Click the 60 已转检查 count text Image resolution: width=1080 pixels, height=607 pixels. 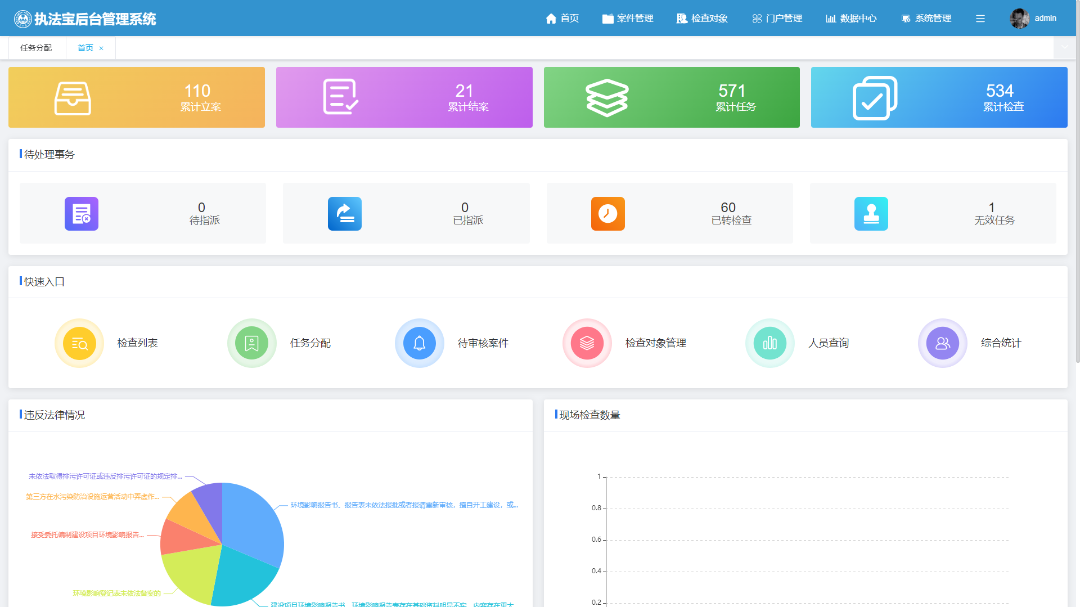pyautogui.click(x=731, y=214)
